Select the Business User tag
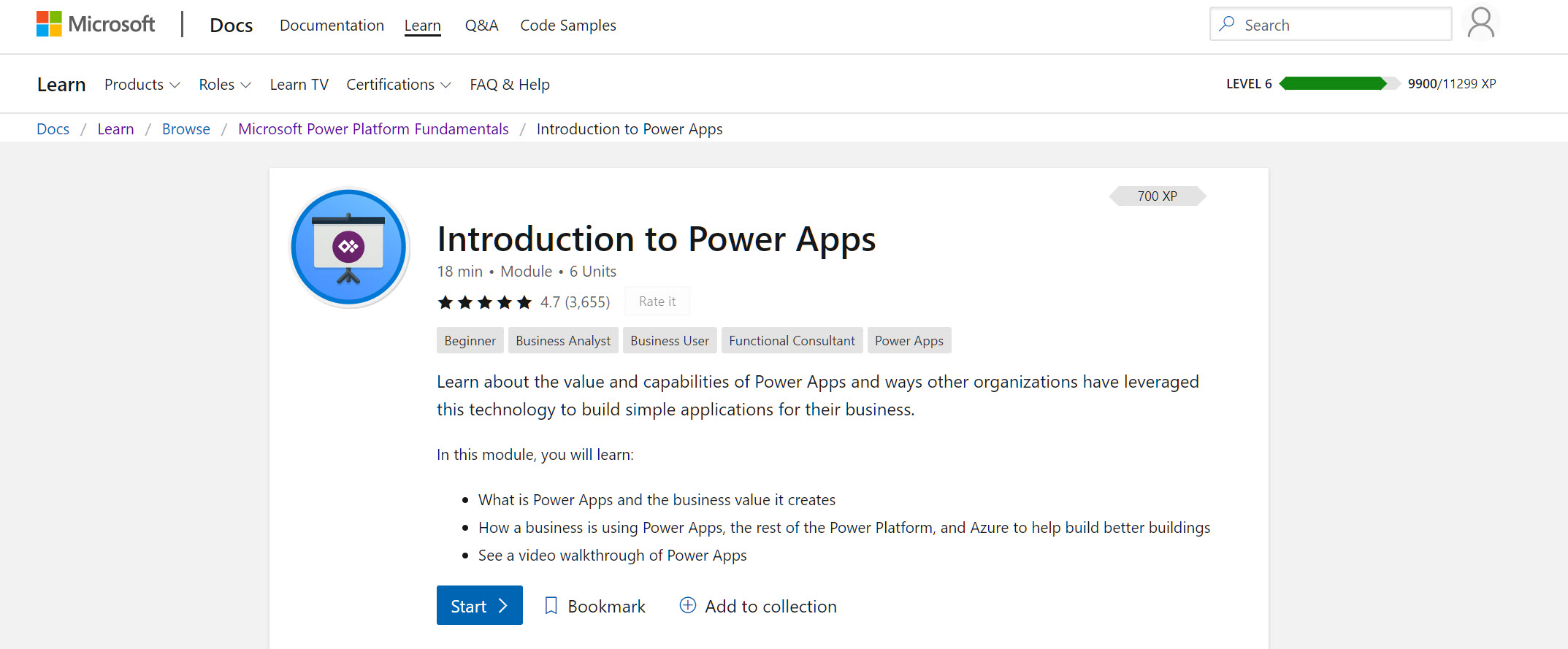This screenshot has width=1568, height=649. (x=670, y=340)
